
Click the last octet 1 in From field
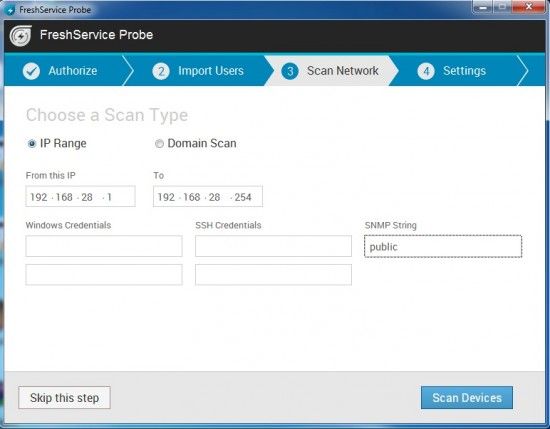pos(109,197)
